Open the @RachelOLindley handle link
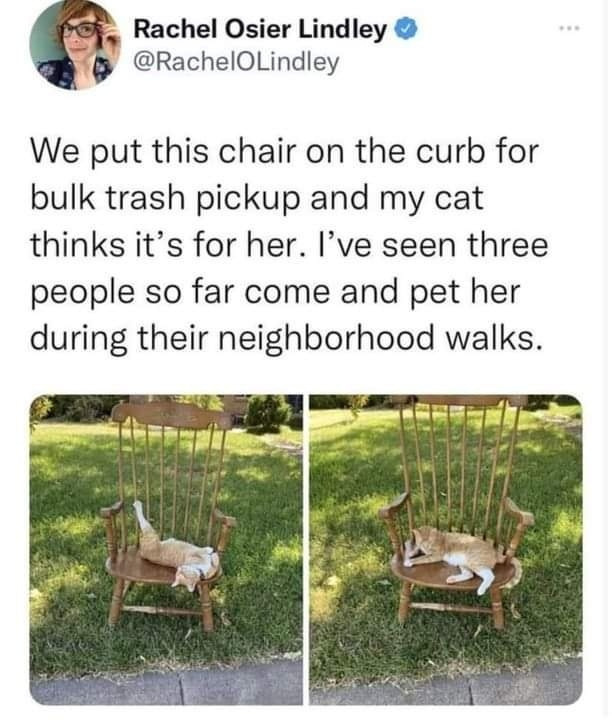The width and height of the screenshot is (612, 720). (x=236, y=62)
